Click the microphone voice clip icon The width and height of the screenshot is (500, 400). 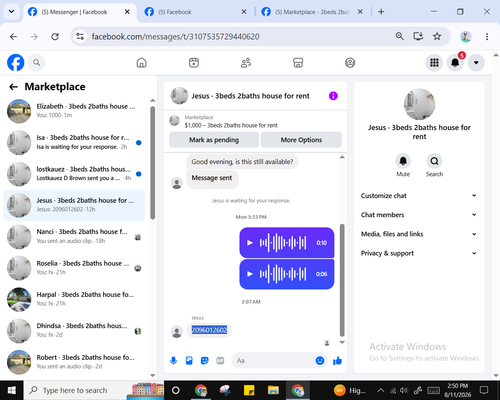(173, 360)
